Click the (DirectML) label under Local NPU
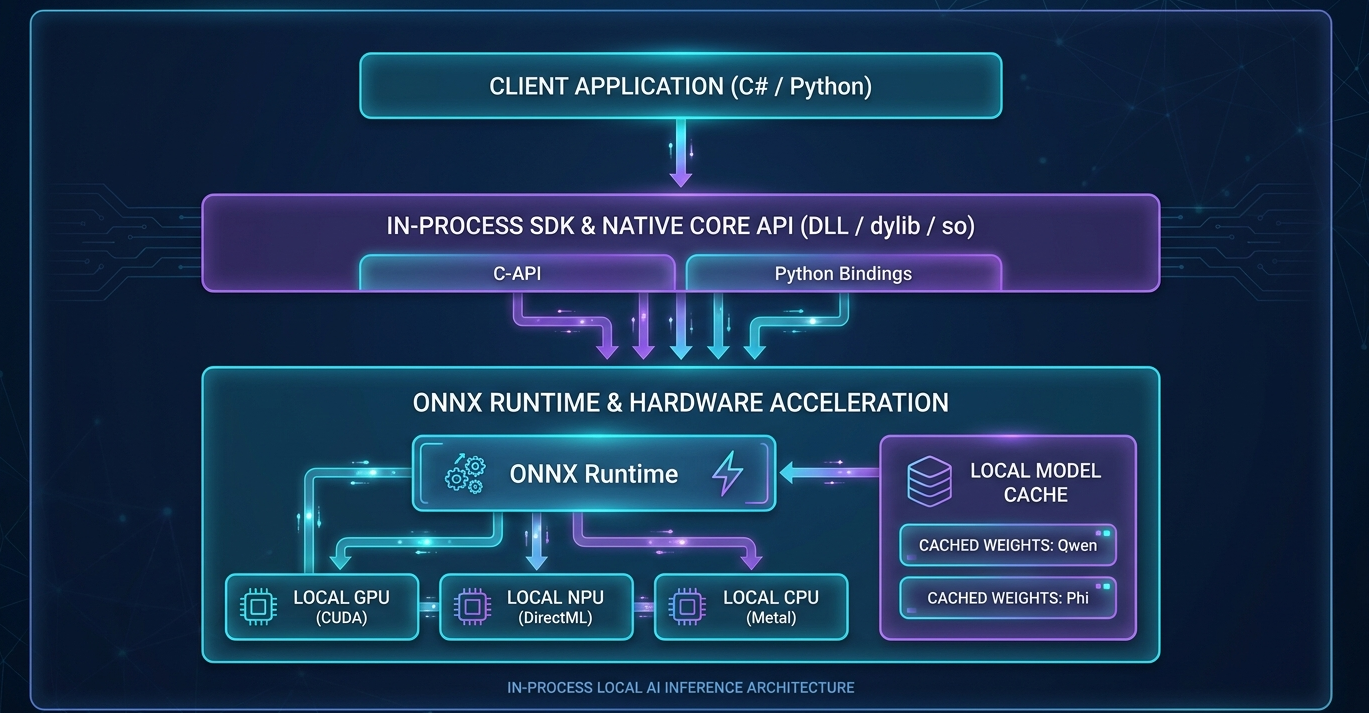 pos(555,618)
